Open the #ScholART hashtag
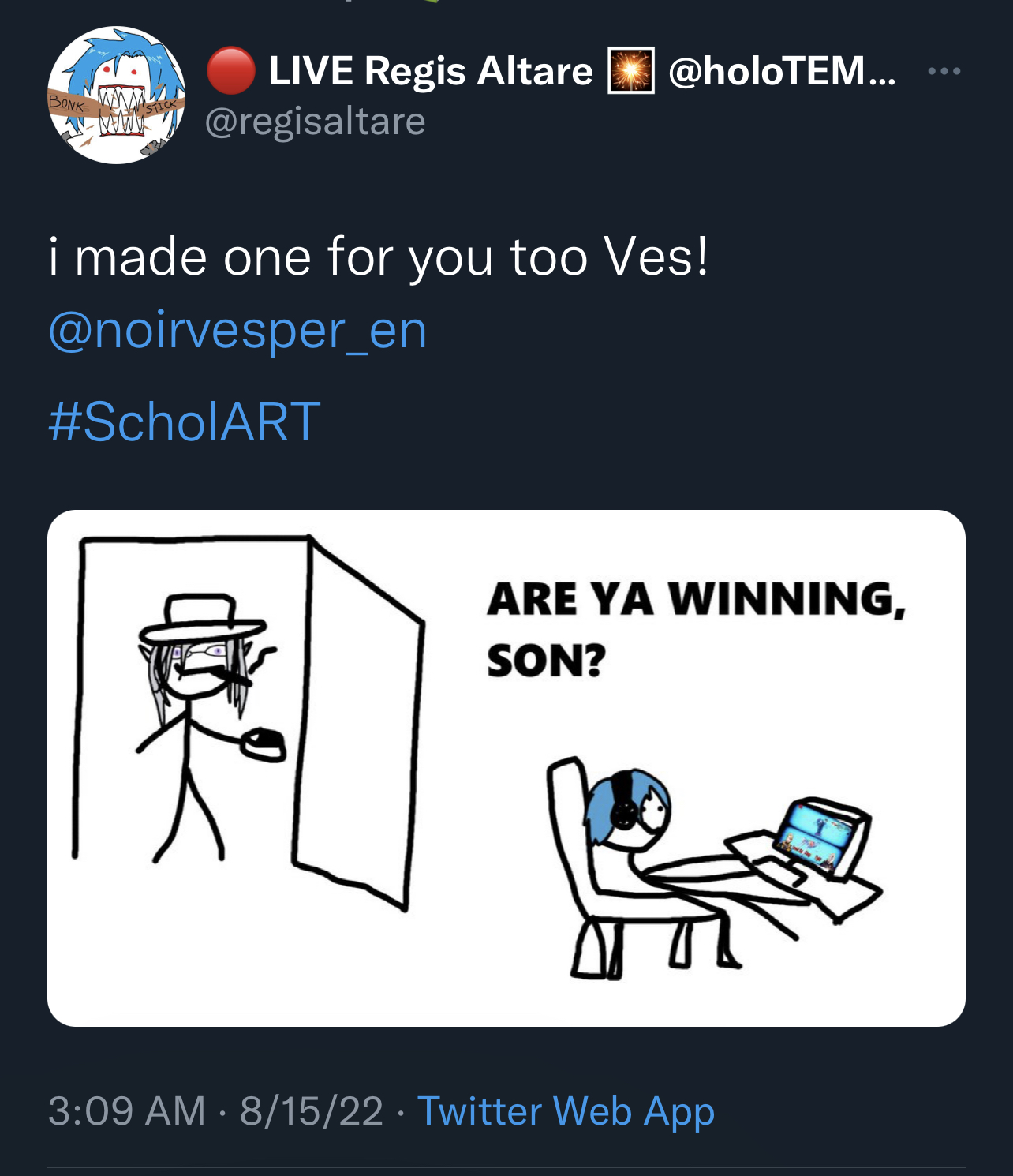Screen dimensions: 1013x1176 point(184,421)
